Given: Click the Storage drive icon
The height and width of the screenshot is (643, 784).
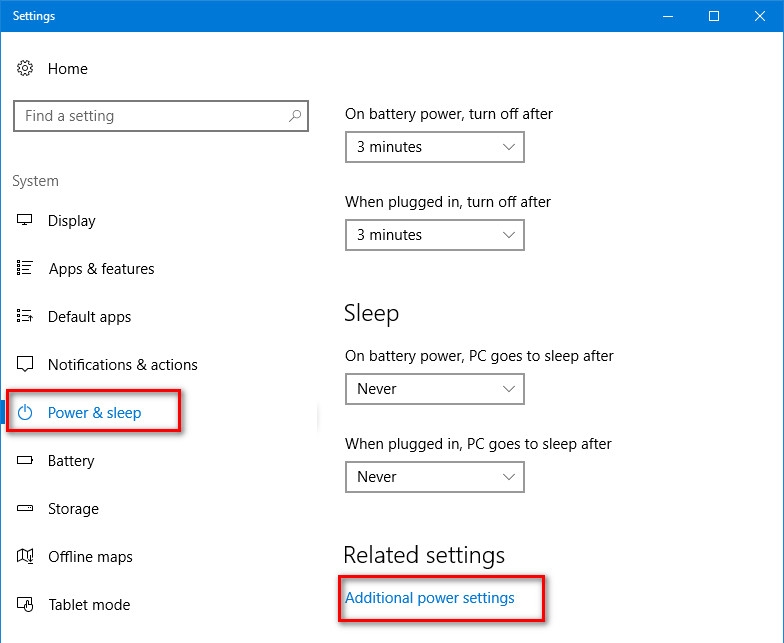Looking at the screenshot, I should tap(24, 508).
